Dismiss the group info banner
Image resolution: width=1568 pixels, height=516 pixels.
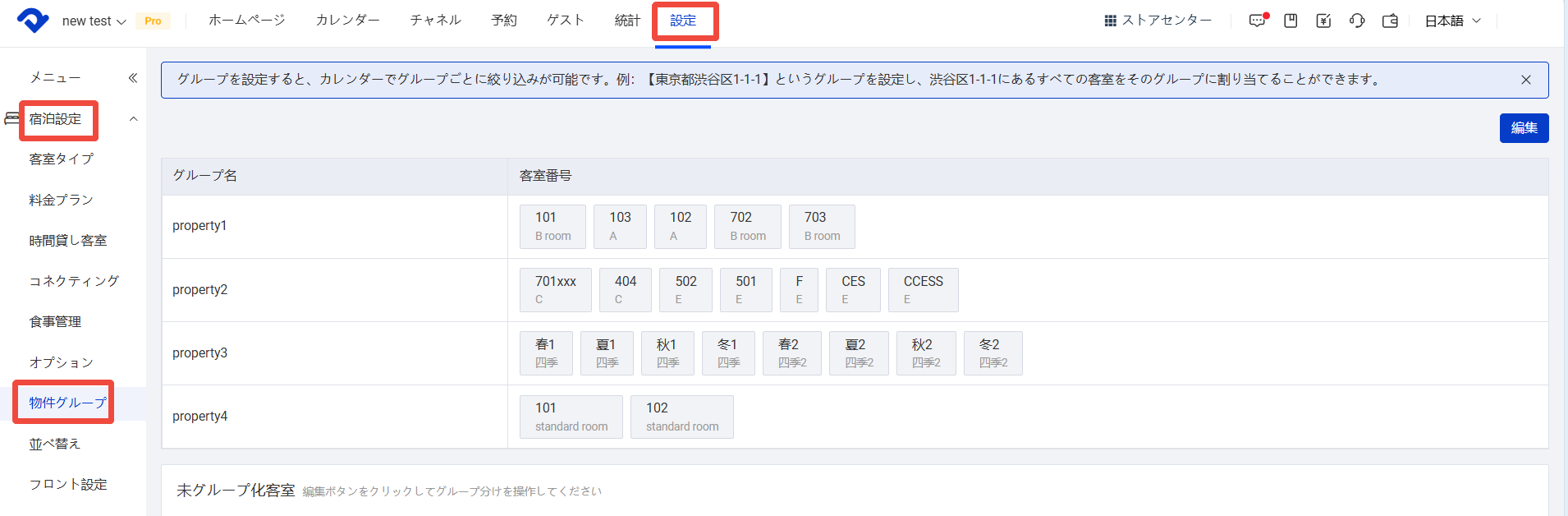[1526, 80]
